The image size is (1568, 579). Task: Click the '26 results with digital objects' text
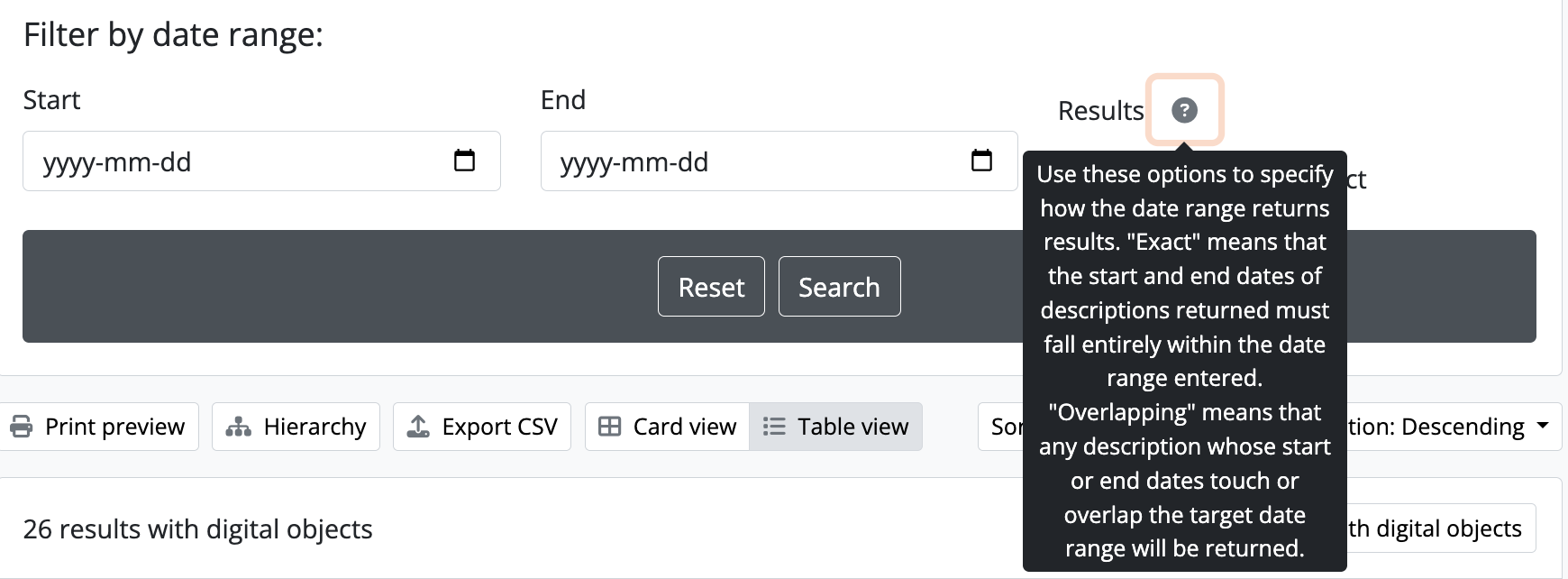coord(197,529)
